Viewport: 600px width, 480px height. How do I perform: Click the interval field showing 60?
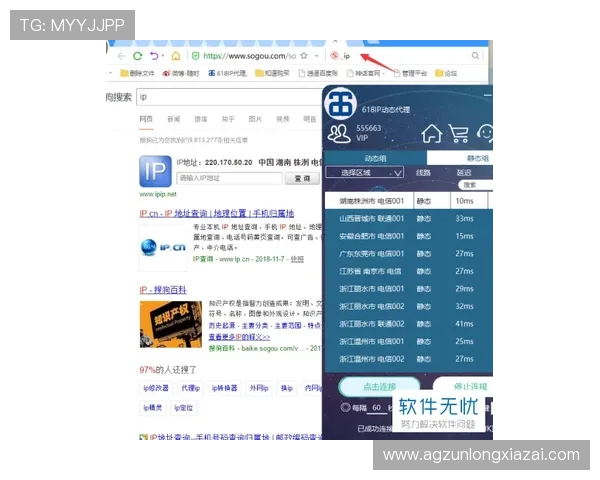[x=377, y=408]
